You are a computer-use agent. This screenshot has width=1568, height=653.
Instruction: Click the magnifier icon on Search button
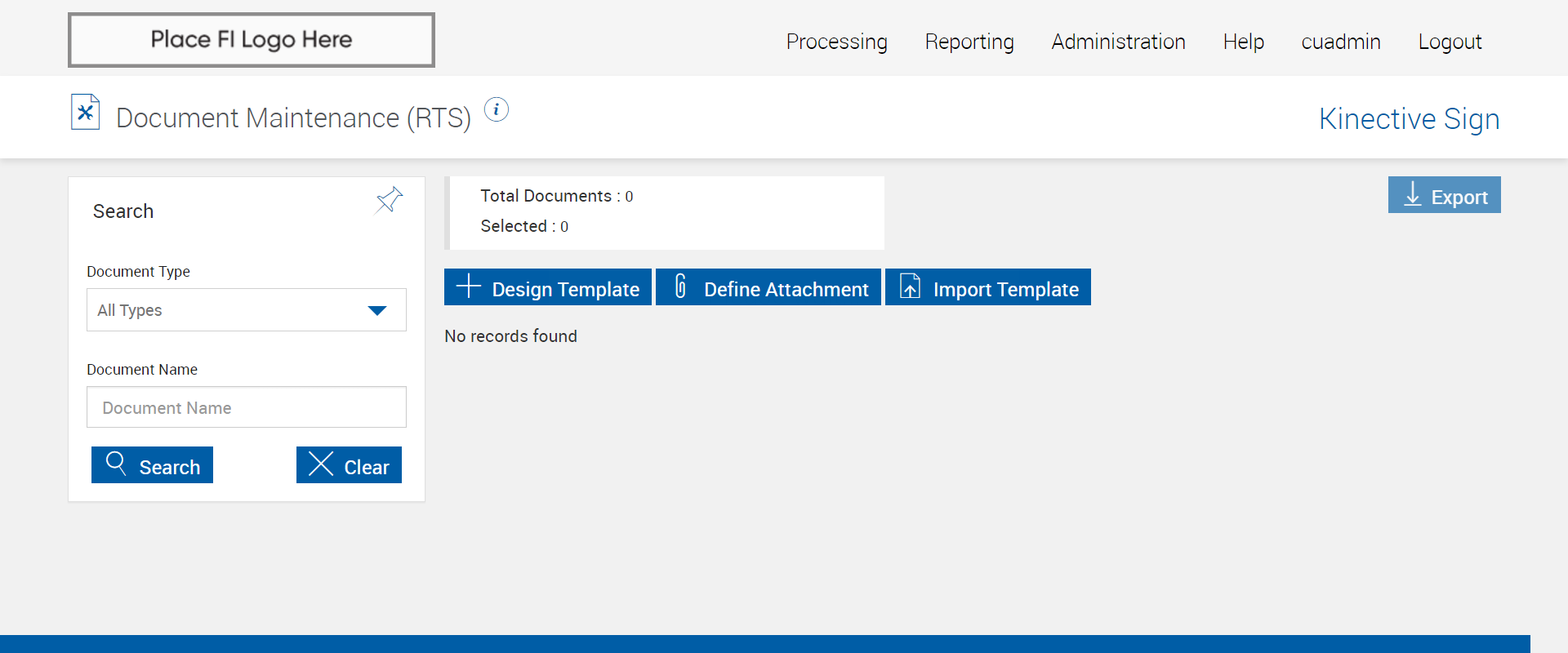[x=116, y=464]
